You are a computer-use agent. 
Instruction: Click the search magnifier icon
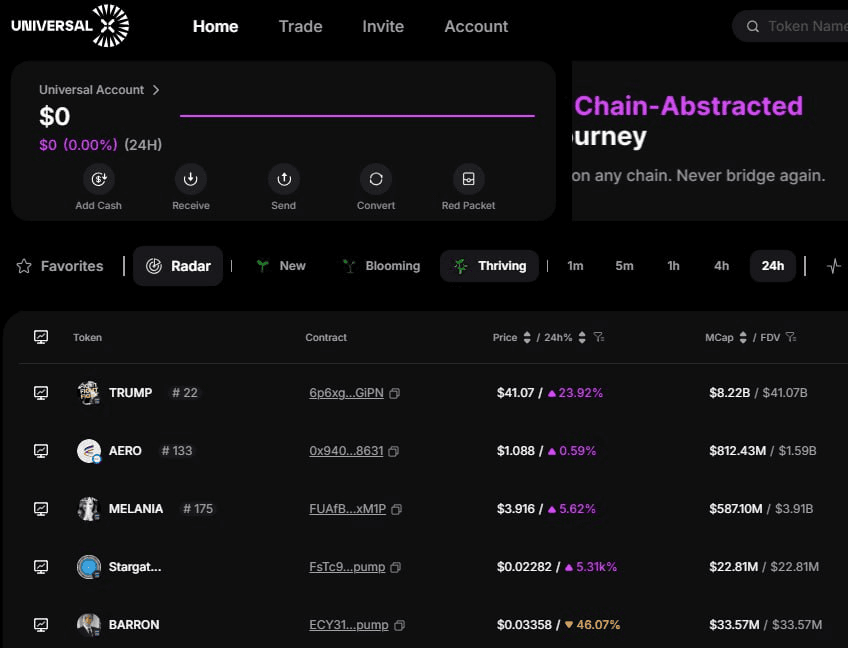tap(752, 27)
